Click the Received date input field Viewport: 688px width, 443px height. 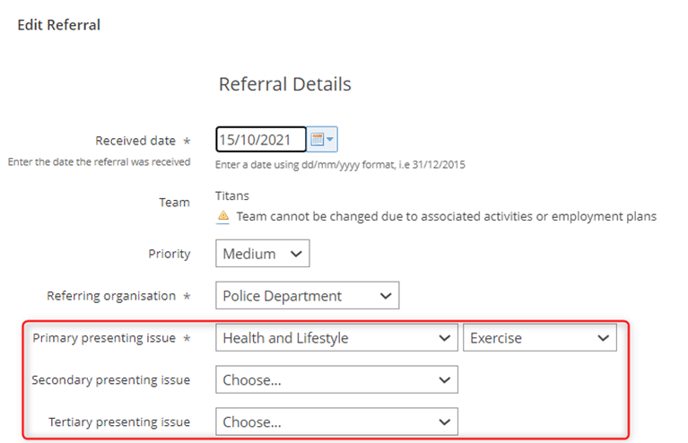click(x=261, y=139)
